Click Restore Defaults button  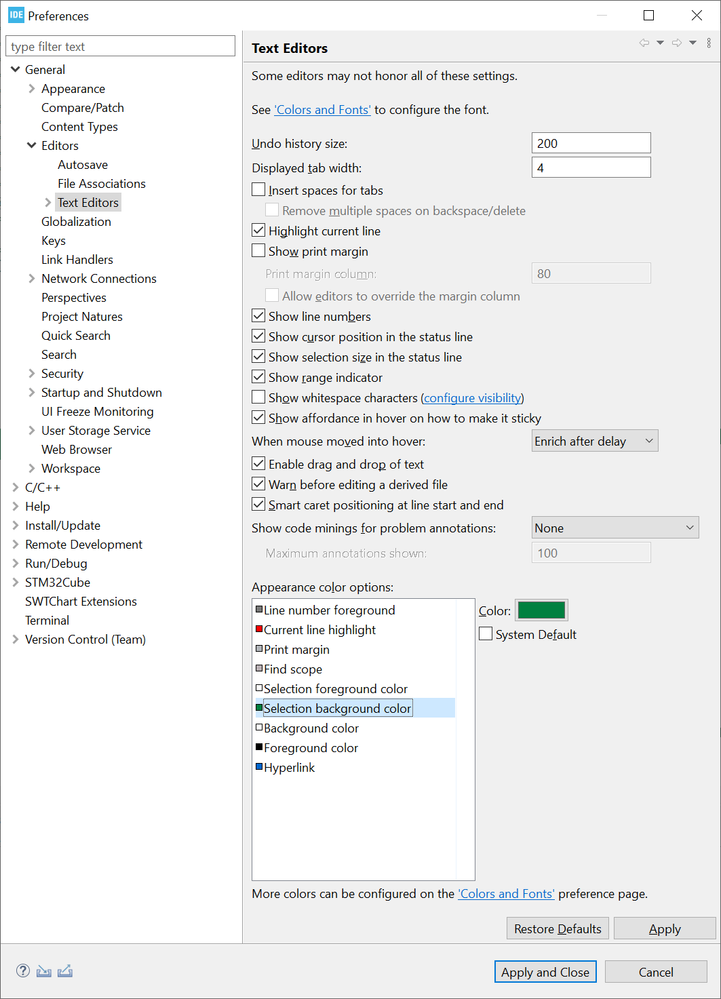pyautogui.click(x=558, y=928)
